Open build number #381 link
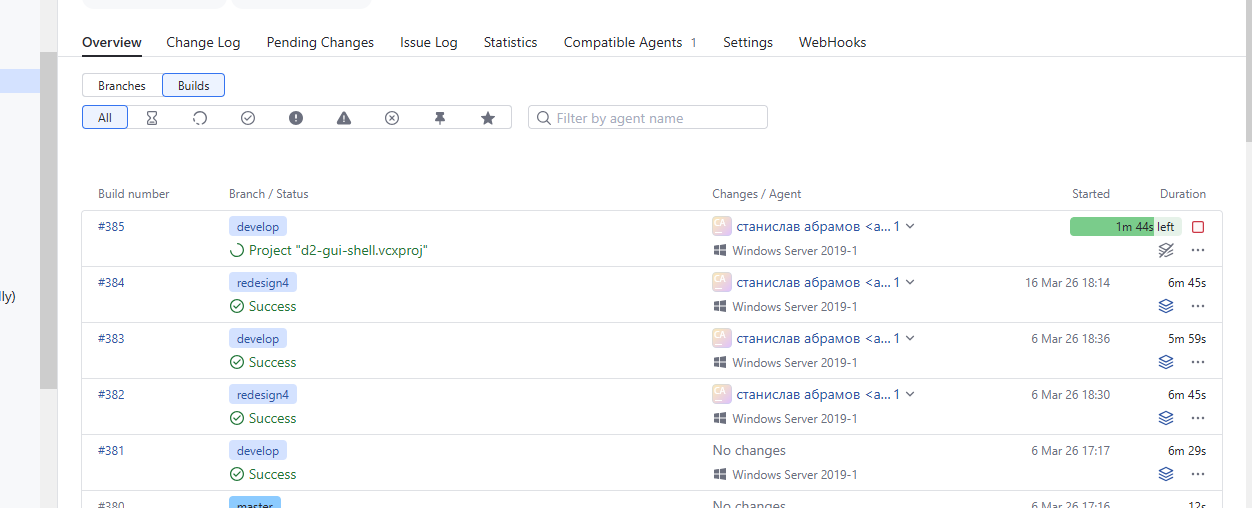 click(111, 450)
